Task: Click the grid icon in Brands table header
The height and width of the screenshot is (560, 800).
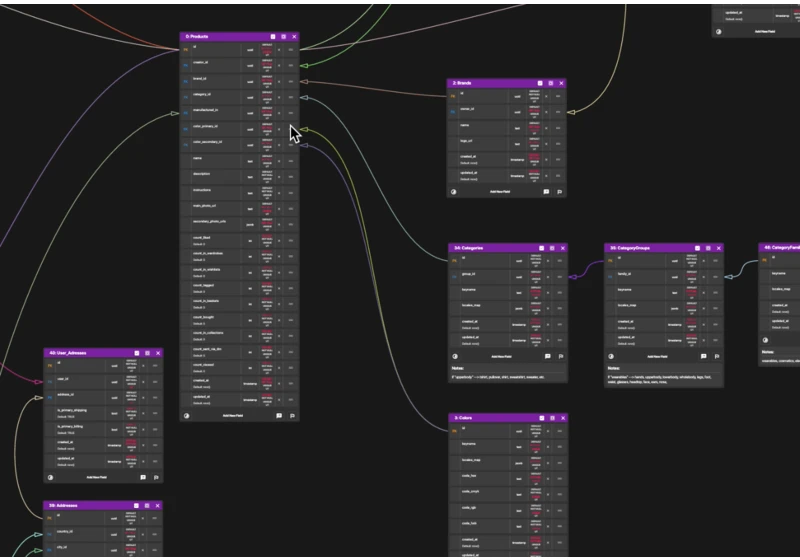Action: [x=551, y=83]
